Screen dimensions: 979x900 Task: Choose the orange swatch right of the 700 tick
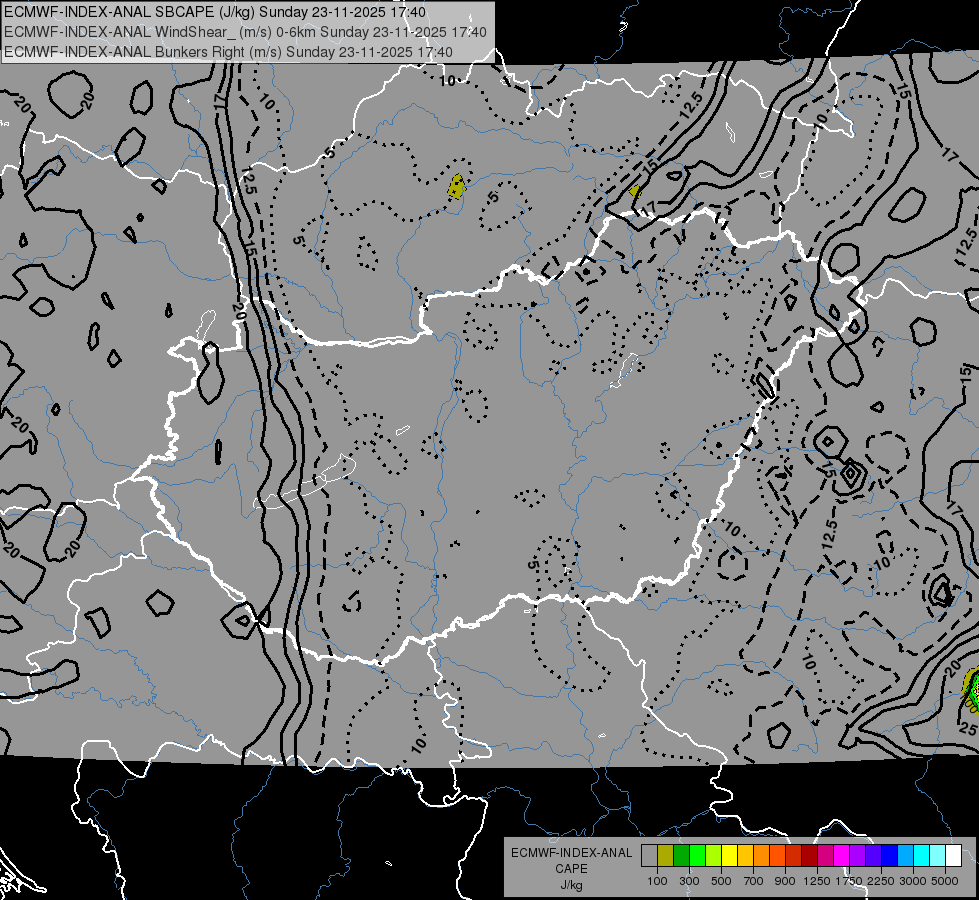761,855
